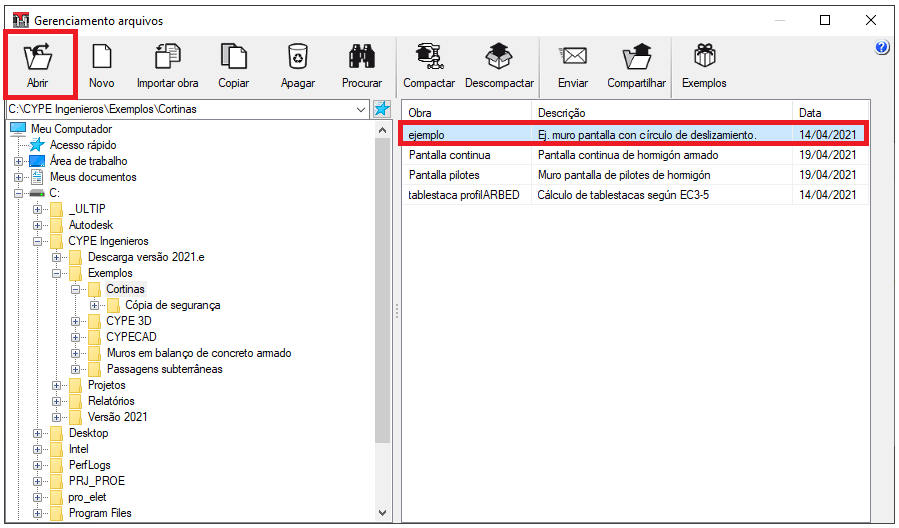
Task: Select Acesso rápido star item
Action: pyautogui.click(x=83, y=145)
